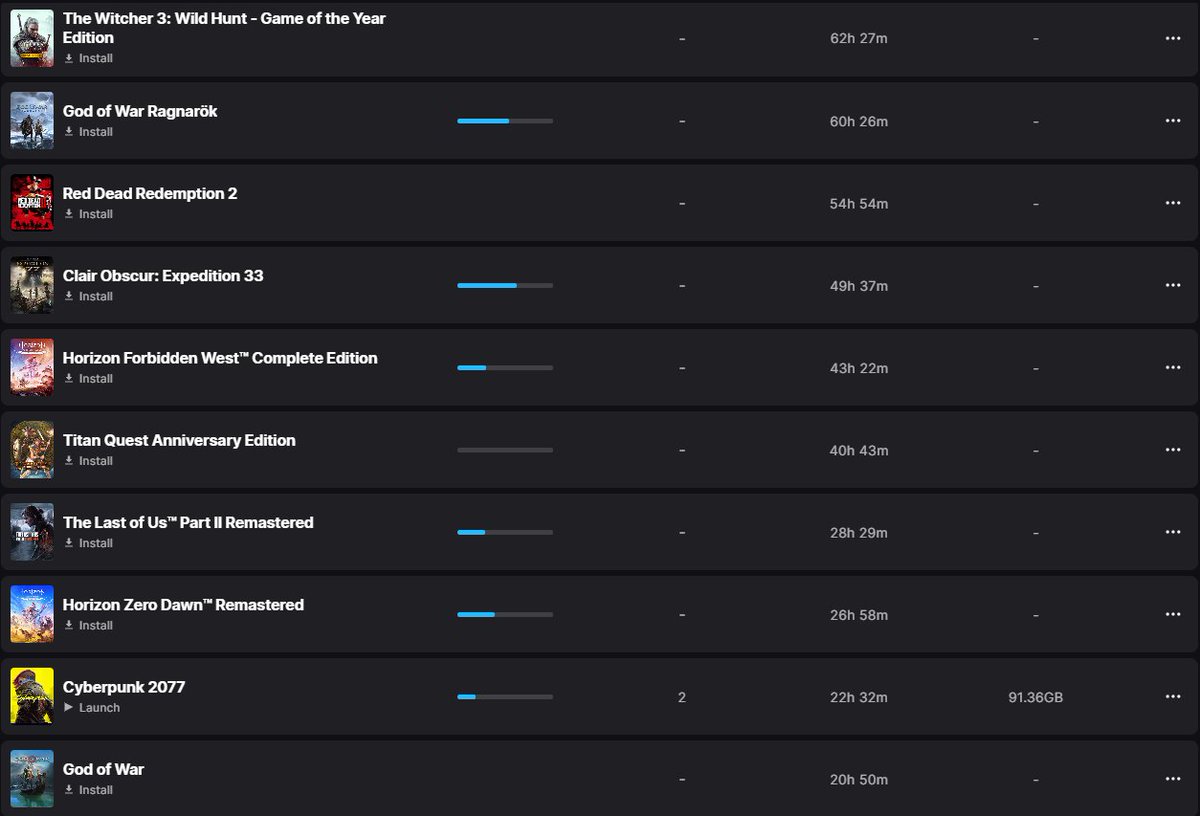1200x816 pixels.
Task: Click the Cyberpunk 2077 yellow cover art
Action: tap(32, 696)
